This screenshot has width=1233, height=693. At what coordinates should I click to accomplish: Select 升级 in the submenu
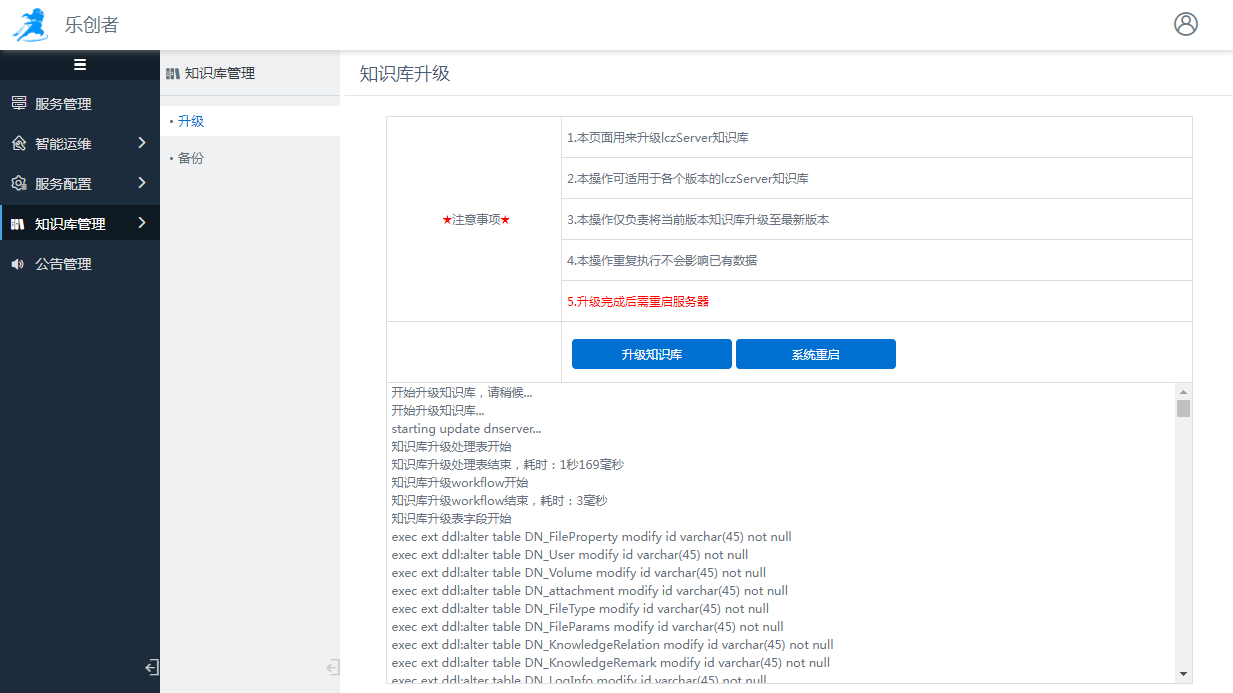coord(190,121)
